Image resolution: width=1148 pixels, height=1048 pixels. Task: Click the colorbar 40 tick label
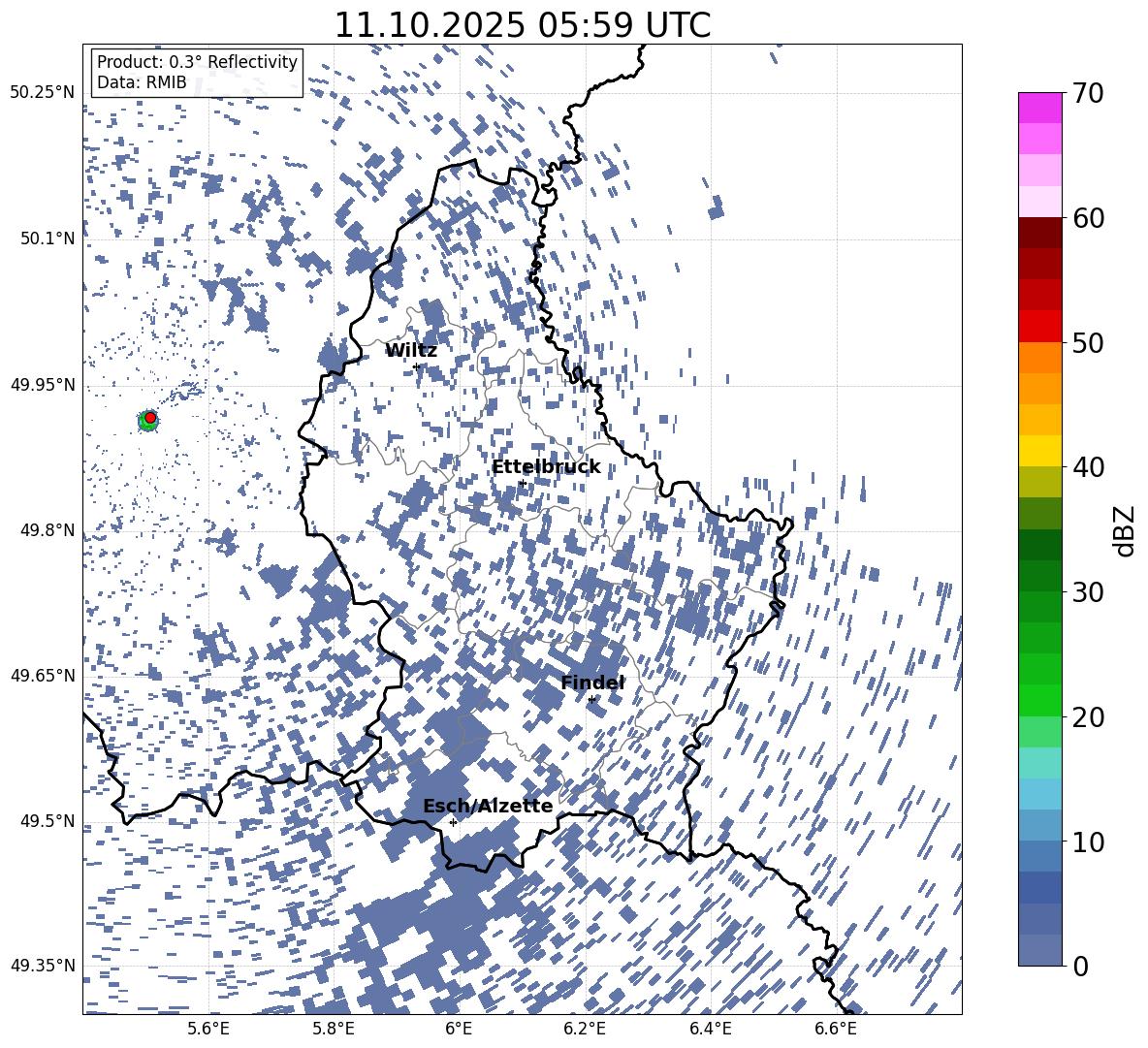point(1088,467)
